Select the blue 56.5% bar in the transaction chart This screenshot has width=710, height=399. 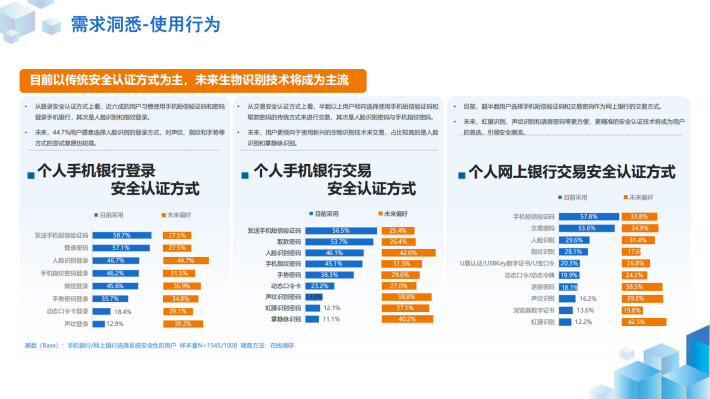click(x=341, y=231)
